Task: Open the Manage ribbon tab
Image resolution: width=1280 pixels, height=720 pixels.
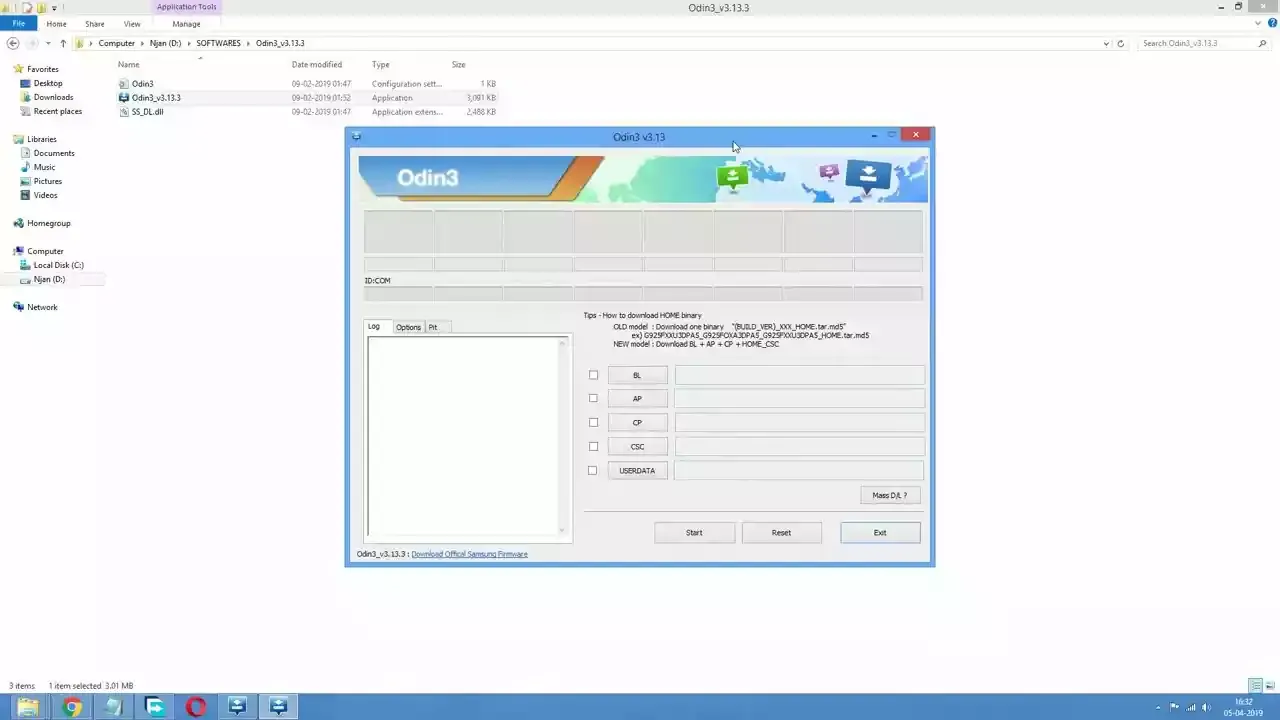Action: coord(186,23)
